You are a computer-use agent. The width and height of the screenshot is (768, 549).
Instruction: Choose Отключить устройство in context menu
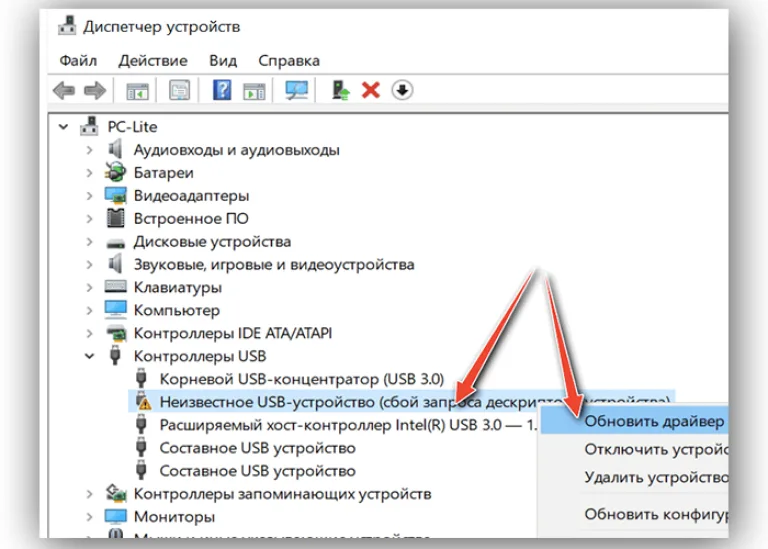[633, 449]
